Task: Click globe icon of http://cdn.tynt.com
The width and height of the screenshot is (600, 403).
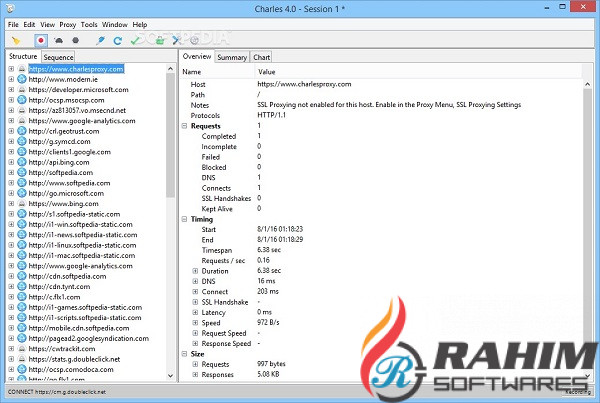Action: [22, 286]
